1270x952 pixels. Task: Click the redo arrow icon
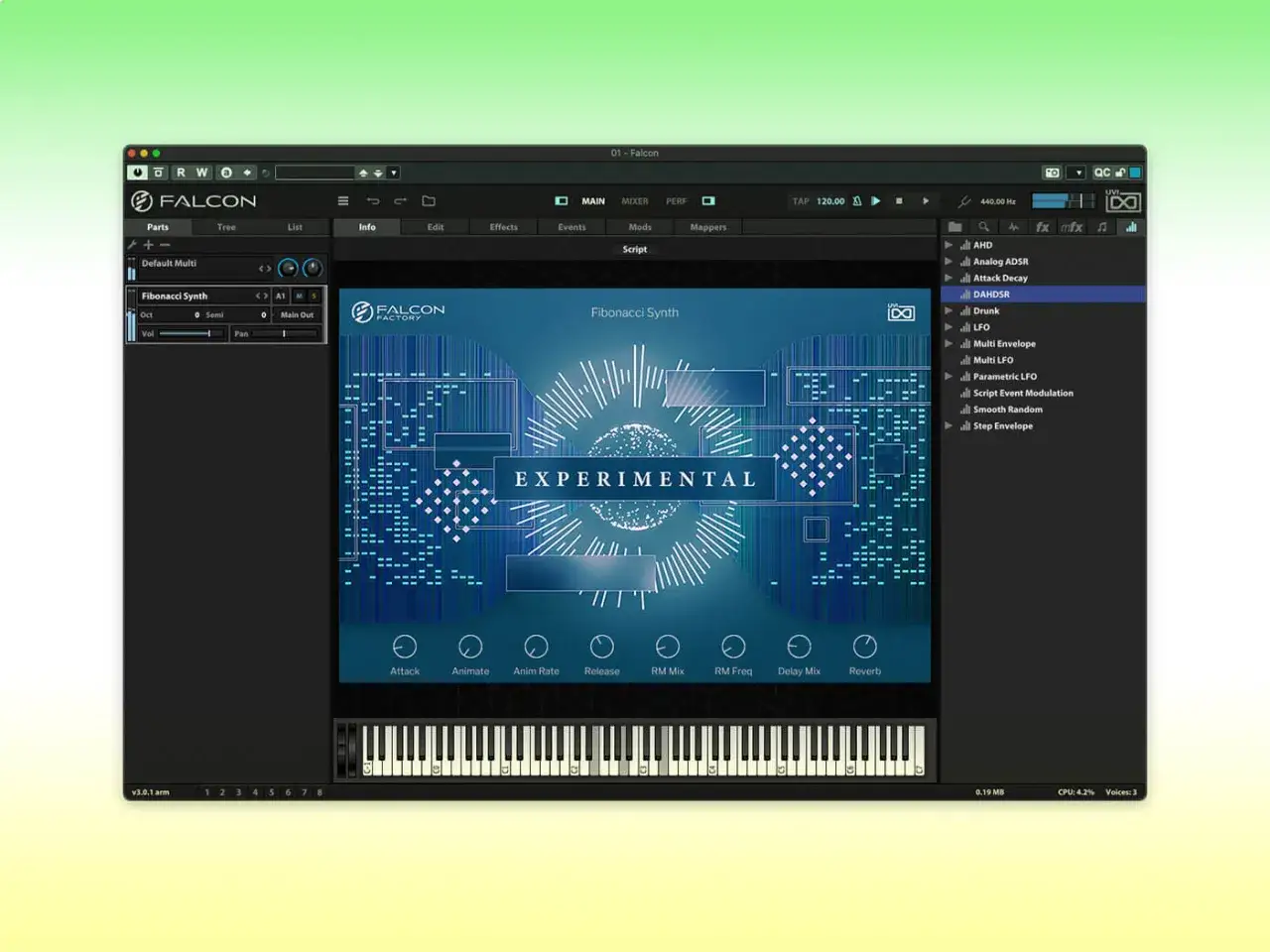click(x=401, y=201)
